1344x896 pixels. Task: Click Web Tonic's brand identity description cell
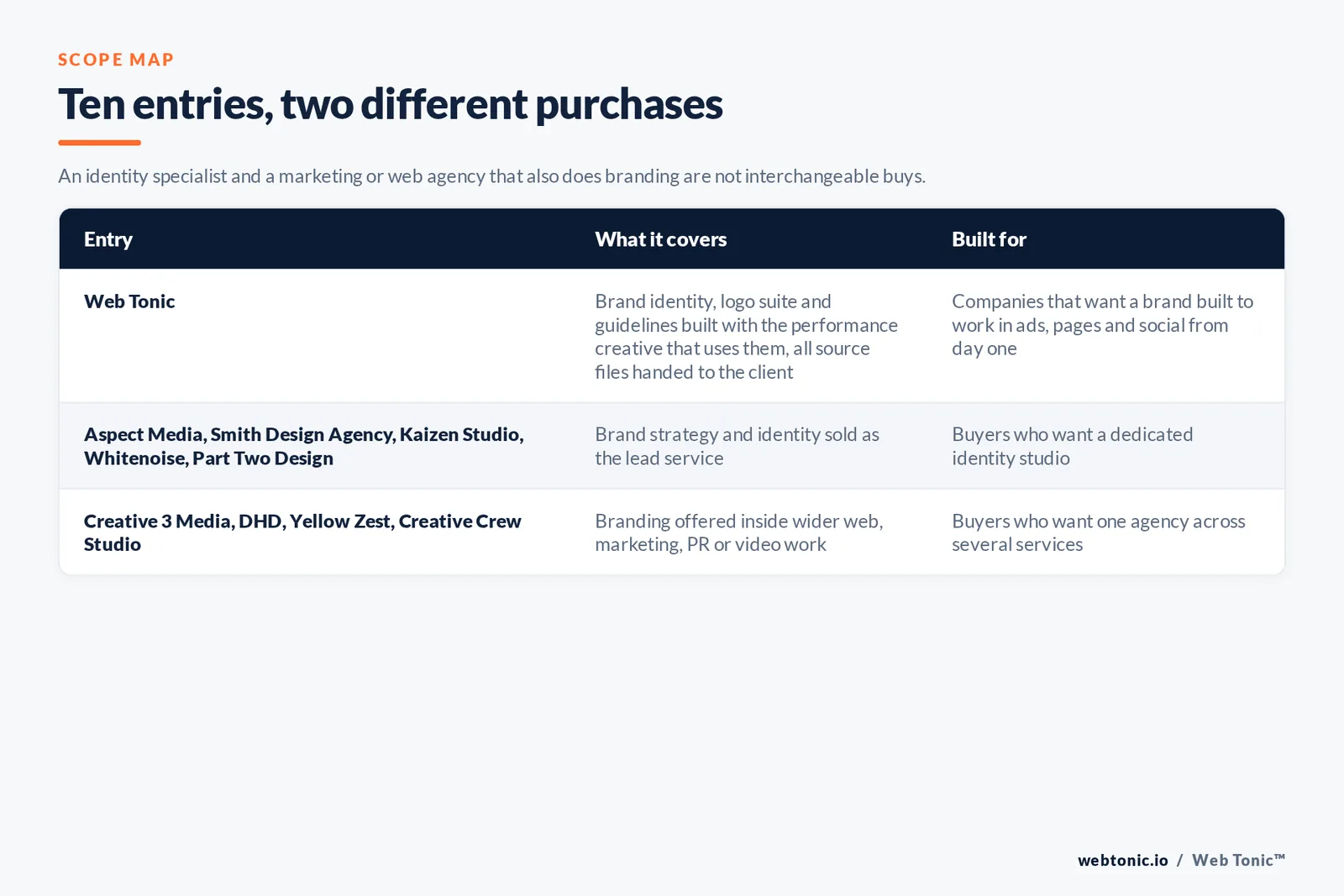tap(746, 337)
